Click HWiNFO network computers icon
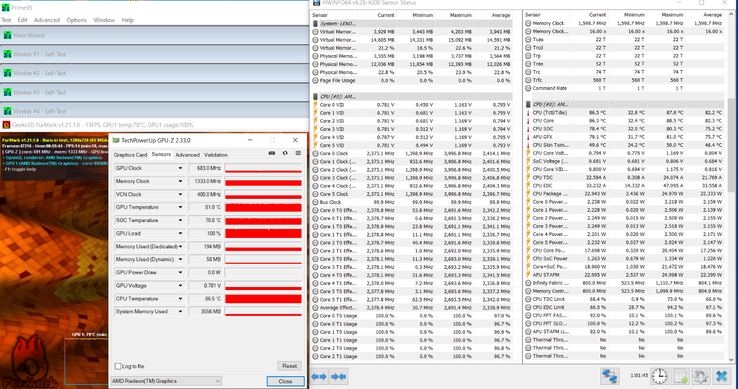 [610, 376]
